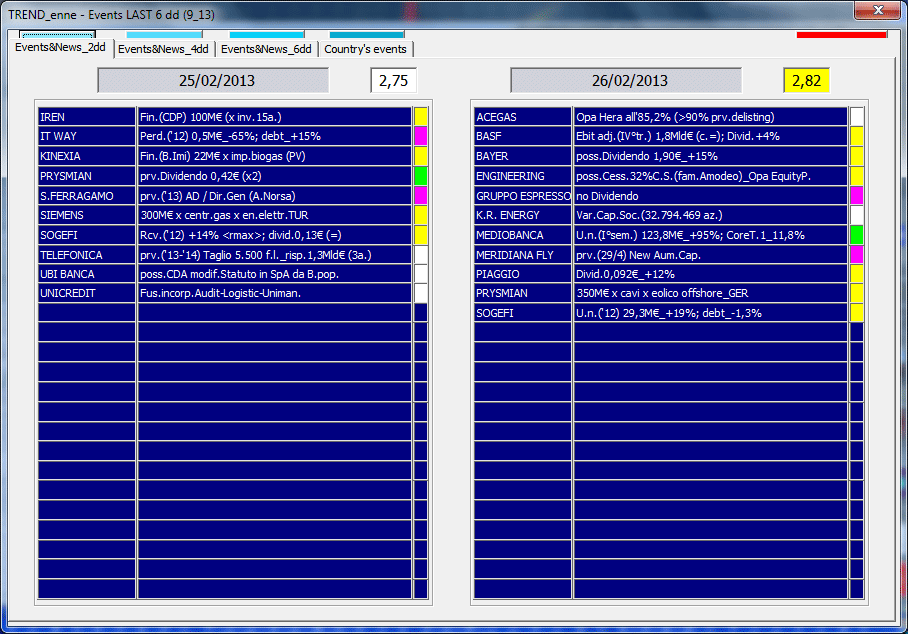Click the white swatch next to UBI BANCA

(x=421, y=273)
